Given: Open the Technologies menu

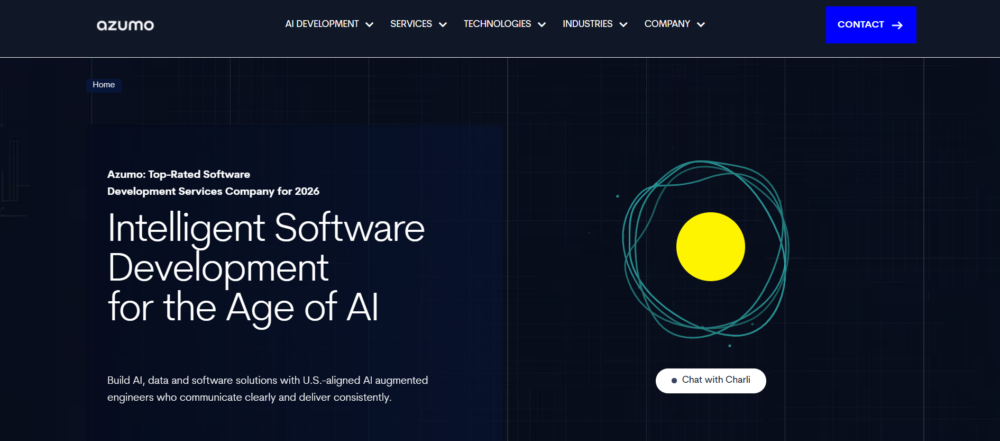Looking at the screenshot, I should (x=497, y=24).
